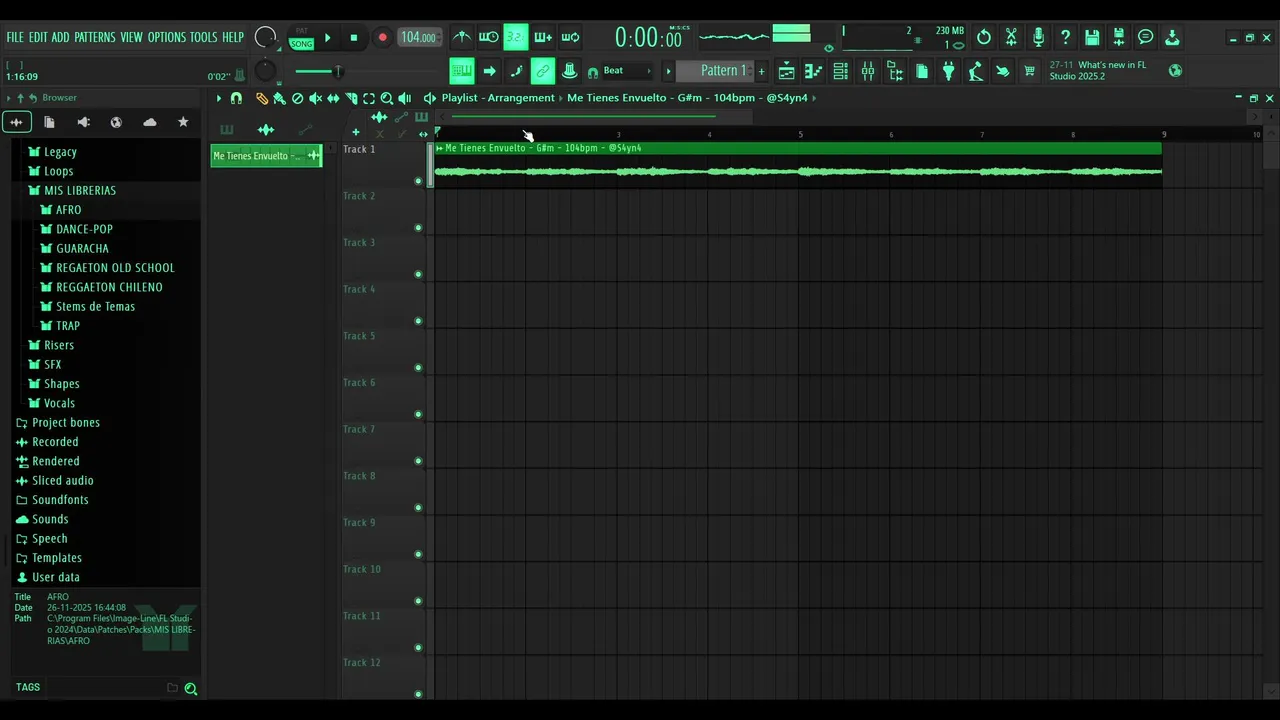Open the EDIT menu
Viewport: 1280px width, 720px height.
(x=38, y=37)
